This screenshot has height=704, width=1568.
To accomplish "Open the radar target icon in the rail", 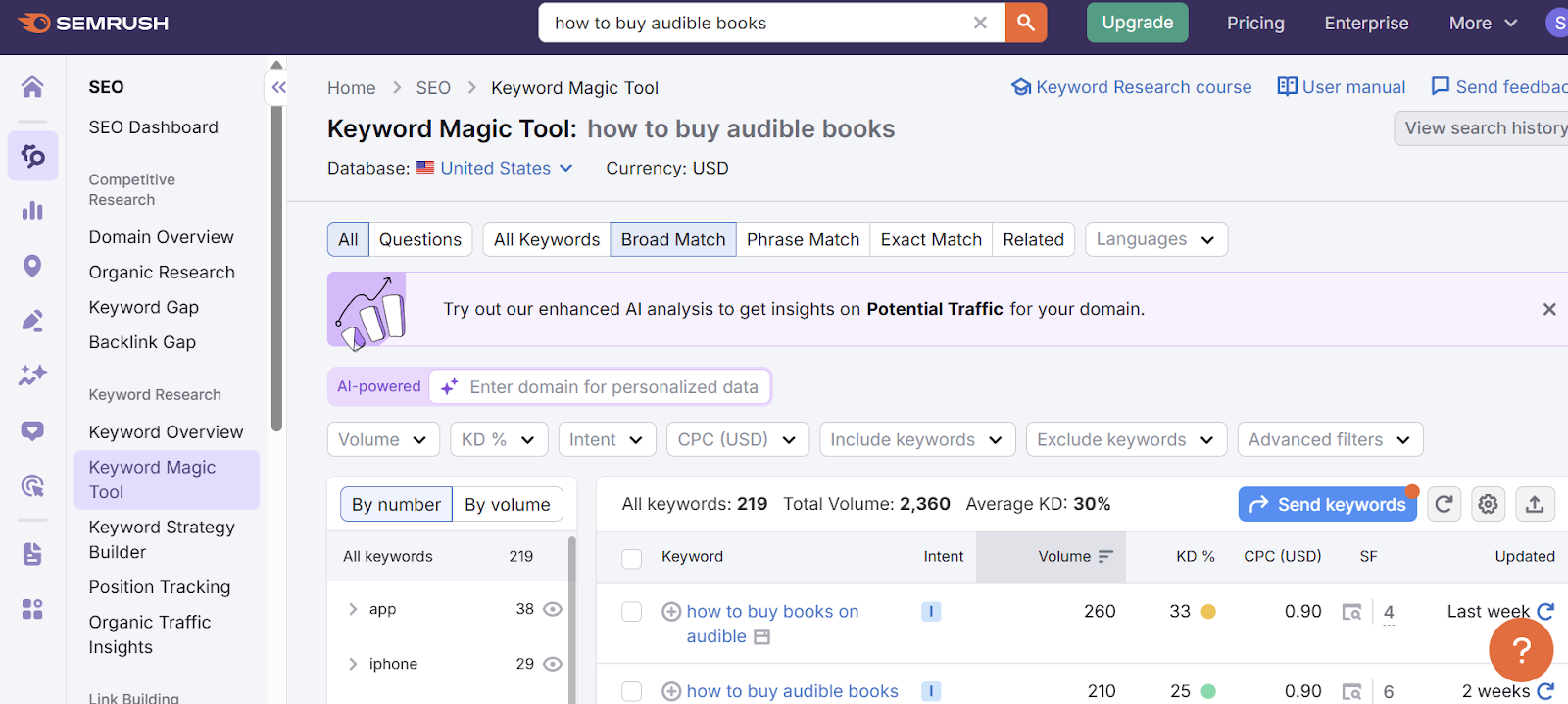I will click(32, 485).
